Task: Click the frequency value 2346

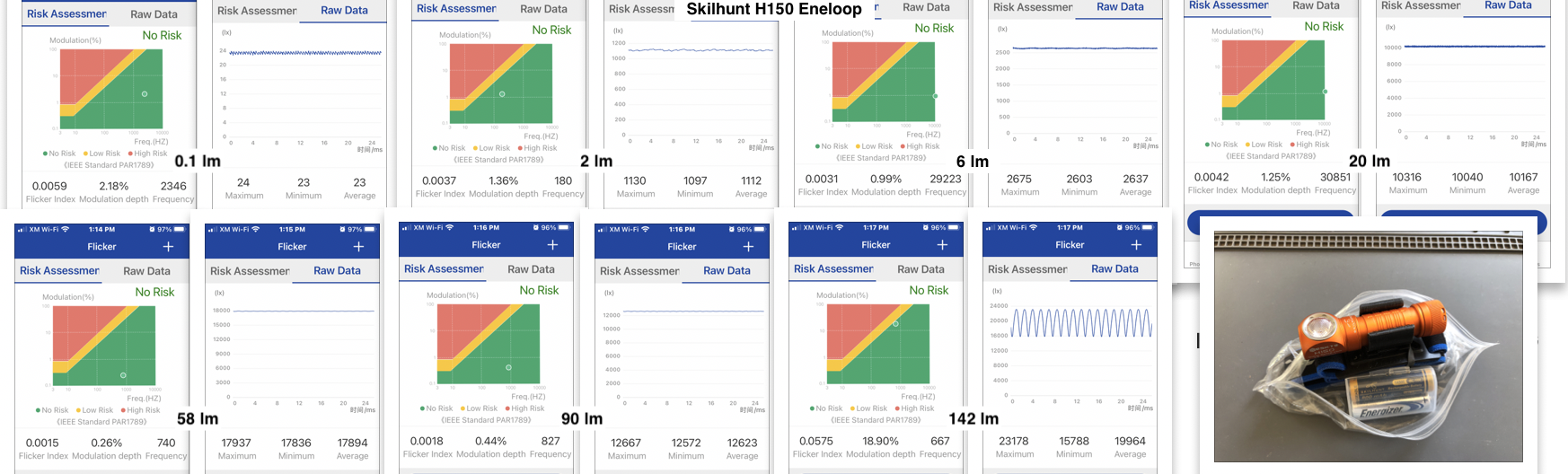Action: (x=173, y=186)
